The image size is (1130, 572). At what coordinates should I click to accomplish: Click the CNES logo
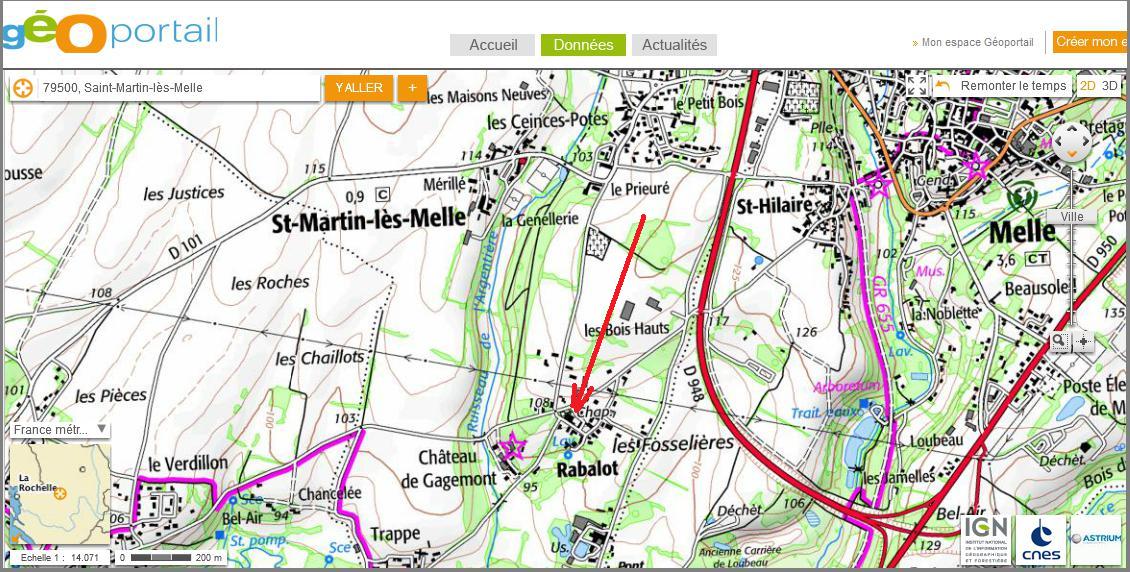(1041, 540)
